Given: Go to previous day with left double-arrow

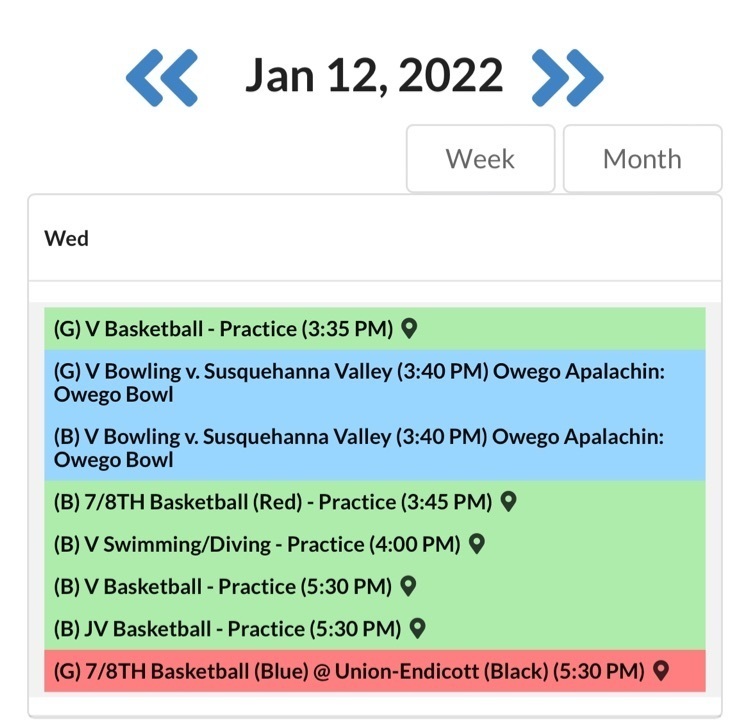Looking at the screenshot, I should click(162, 77).
